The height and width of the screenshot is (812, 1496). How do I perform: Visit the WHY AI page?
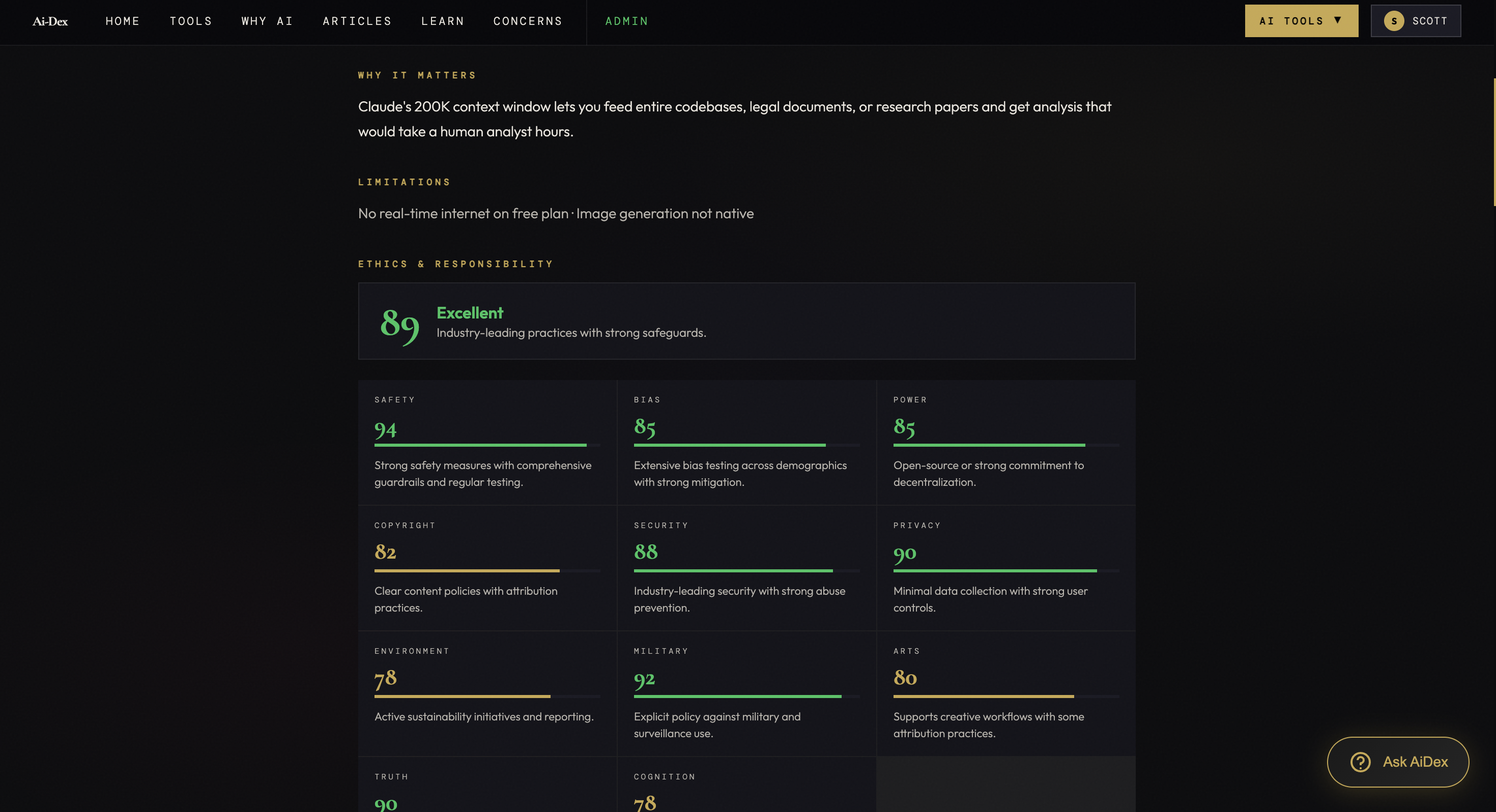pyautogui.click(x=266, y=21)
